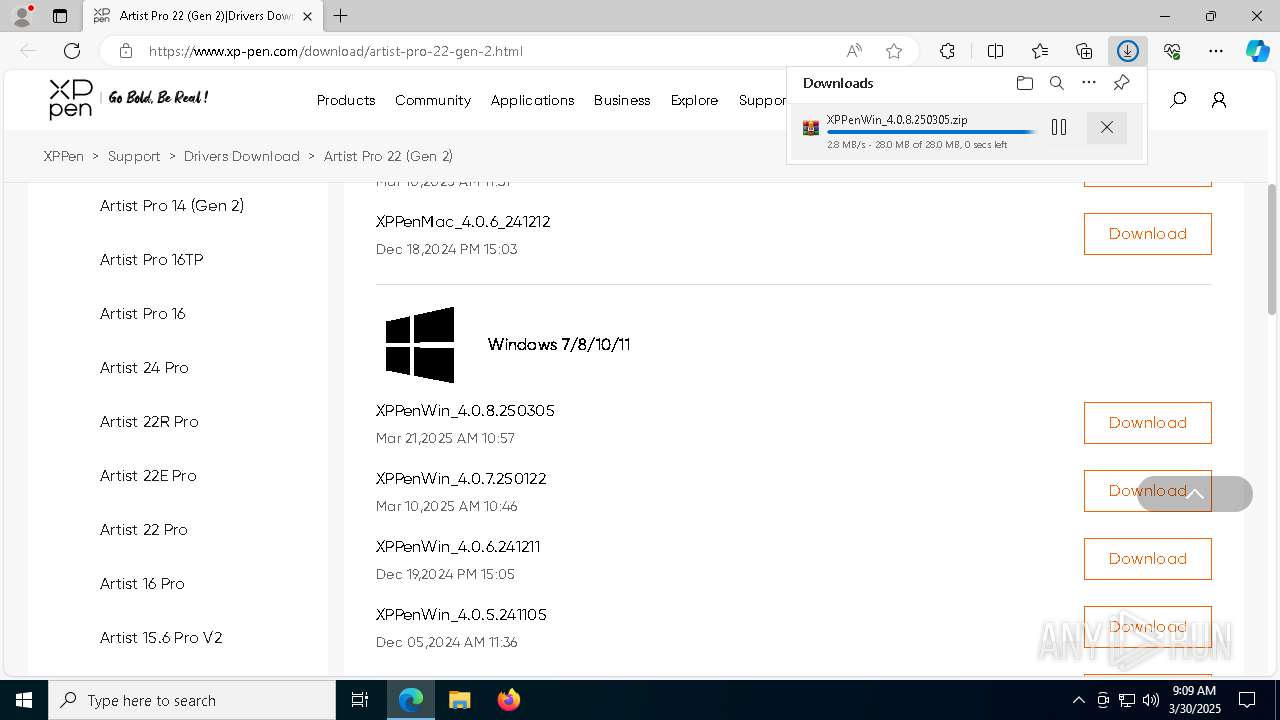Select Artist Pro 16TP in sidebar
This screenshot has width=1280, height=720.
point(151,260)
